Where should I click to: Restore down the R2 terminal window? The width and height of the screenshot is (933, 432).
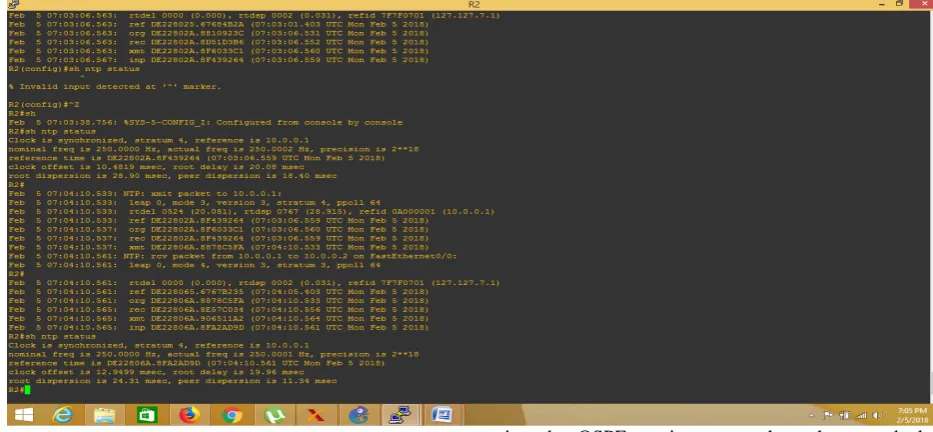tap(900, 4)
